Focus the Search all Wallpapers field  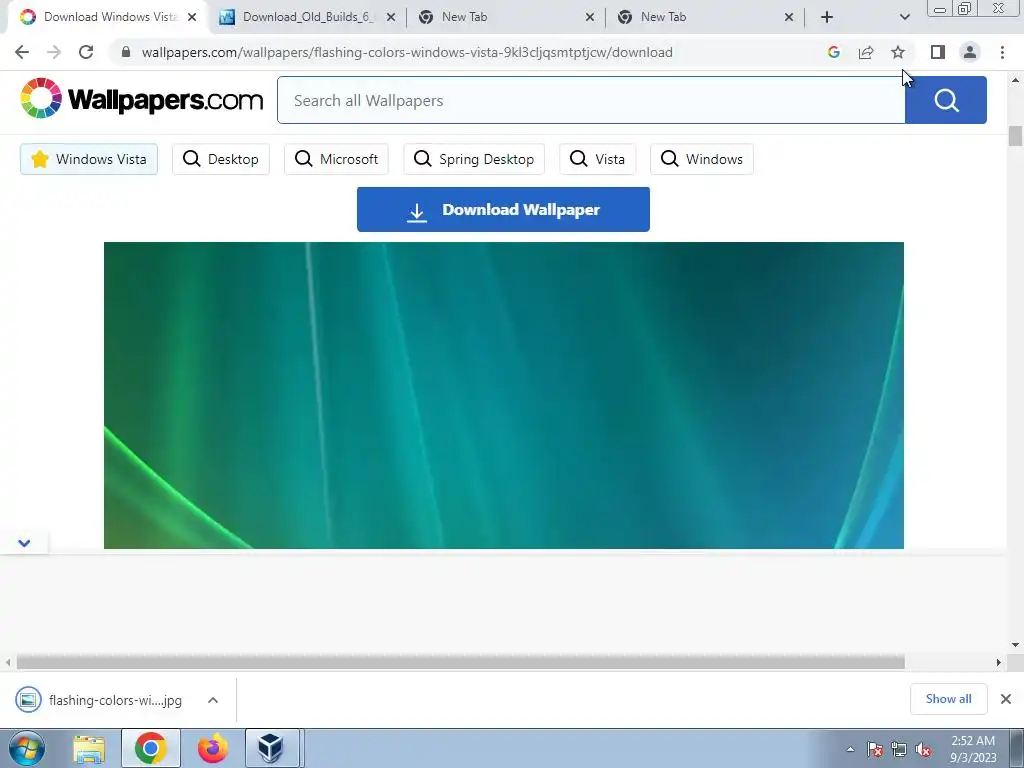pos(591,100)
